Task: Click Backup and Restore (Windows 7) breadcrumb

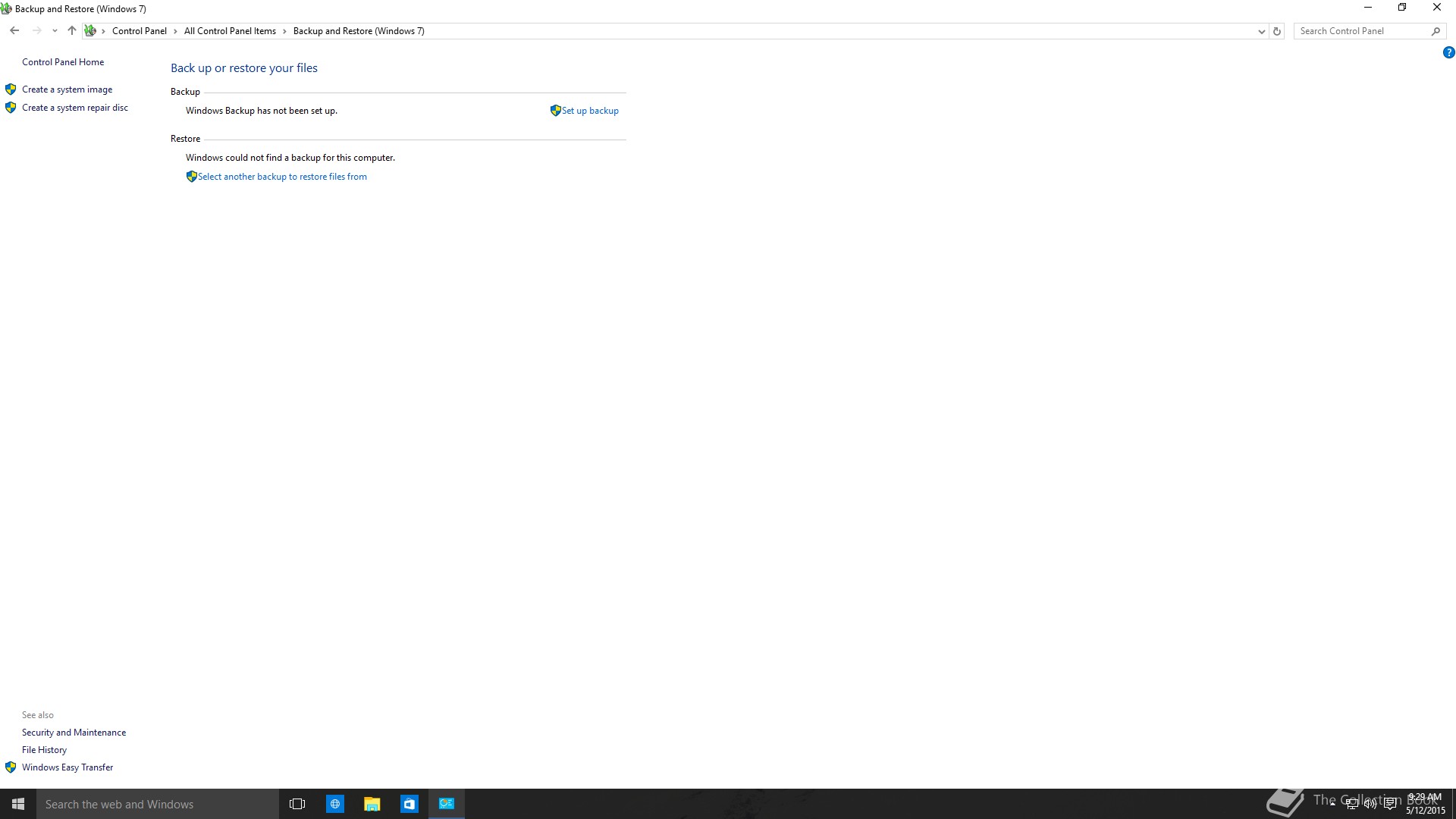Action: tap(359, 31)
